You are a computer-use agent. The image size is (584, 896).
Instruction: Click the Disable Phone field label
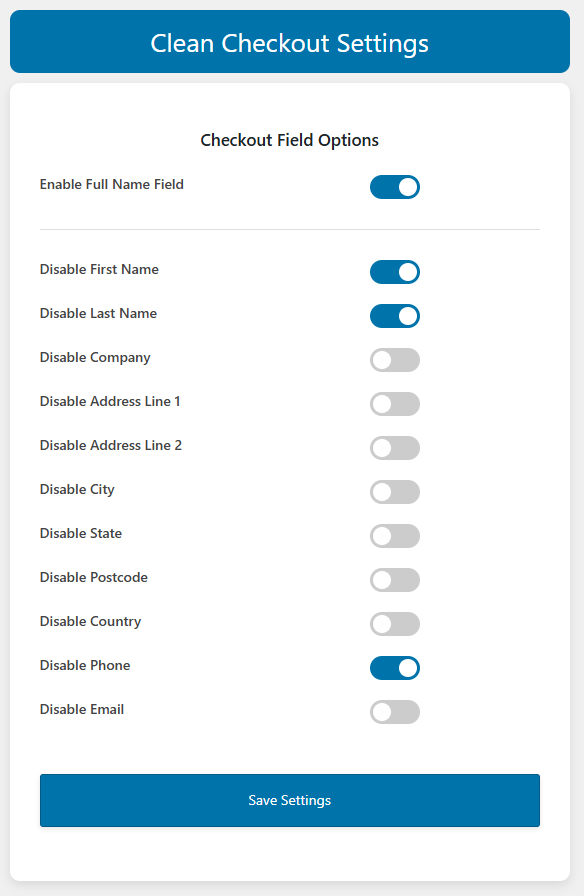click(85, 666)
